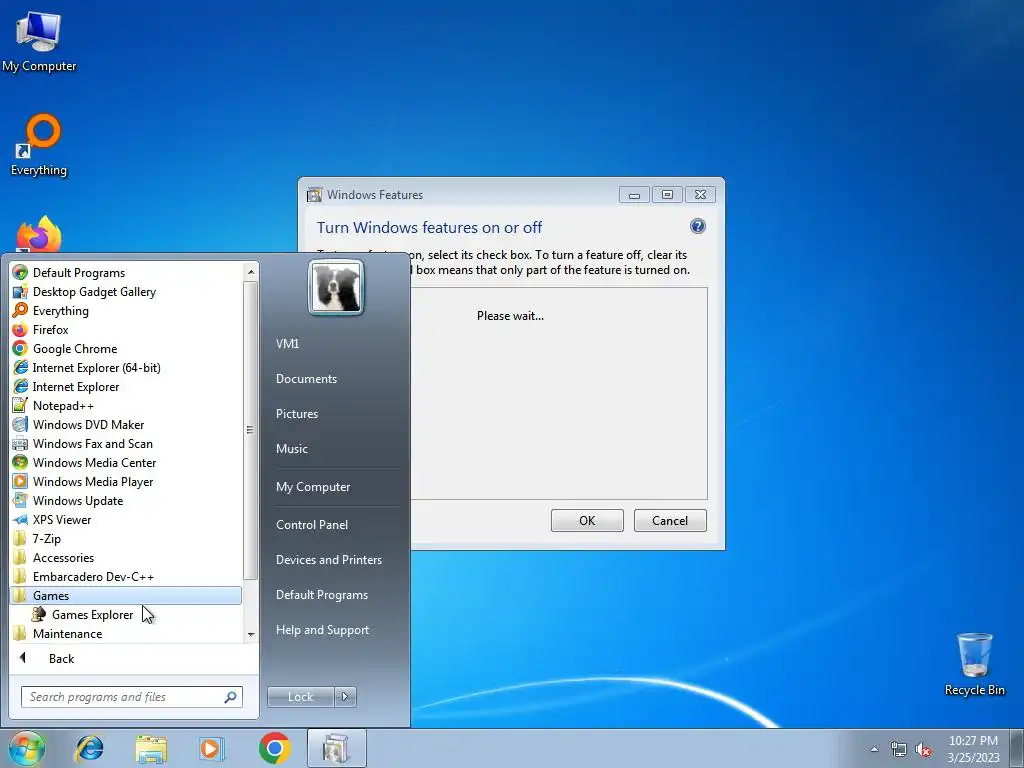The width and height of the screenshot is (1024, 768).
Task: Launch Windows Media Center
Action: [x=126, y=462]
